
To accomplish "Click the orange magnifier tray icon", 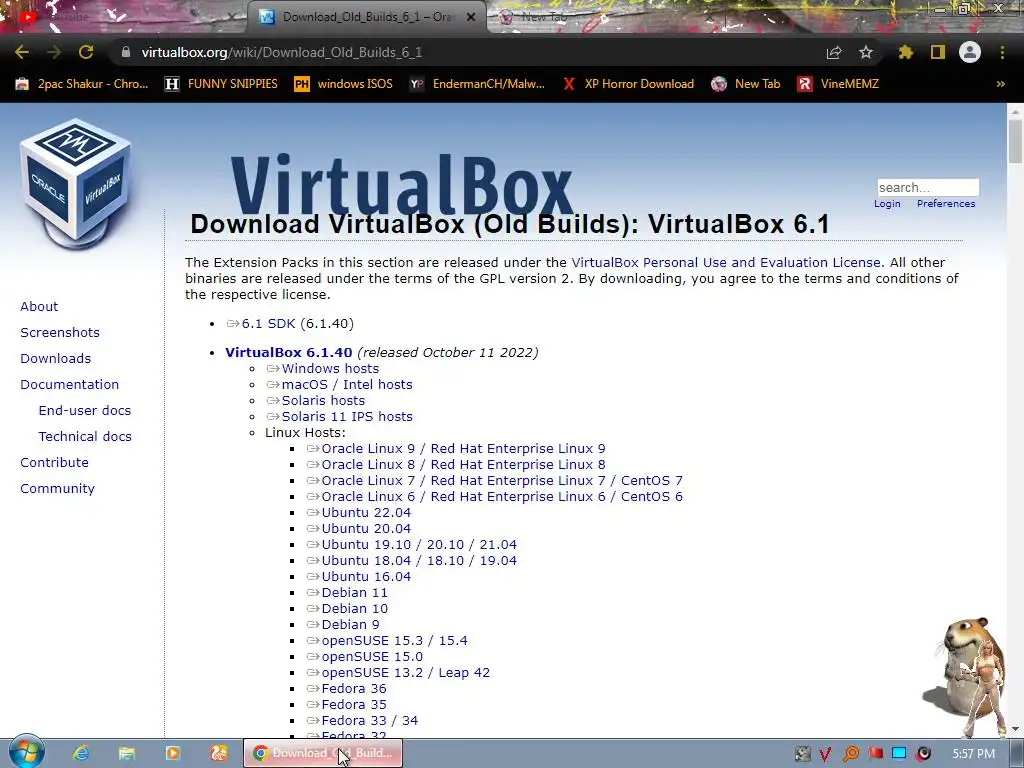I will point(851,754).
